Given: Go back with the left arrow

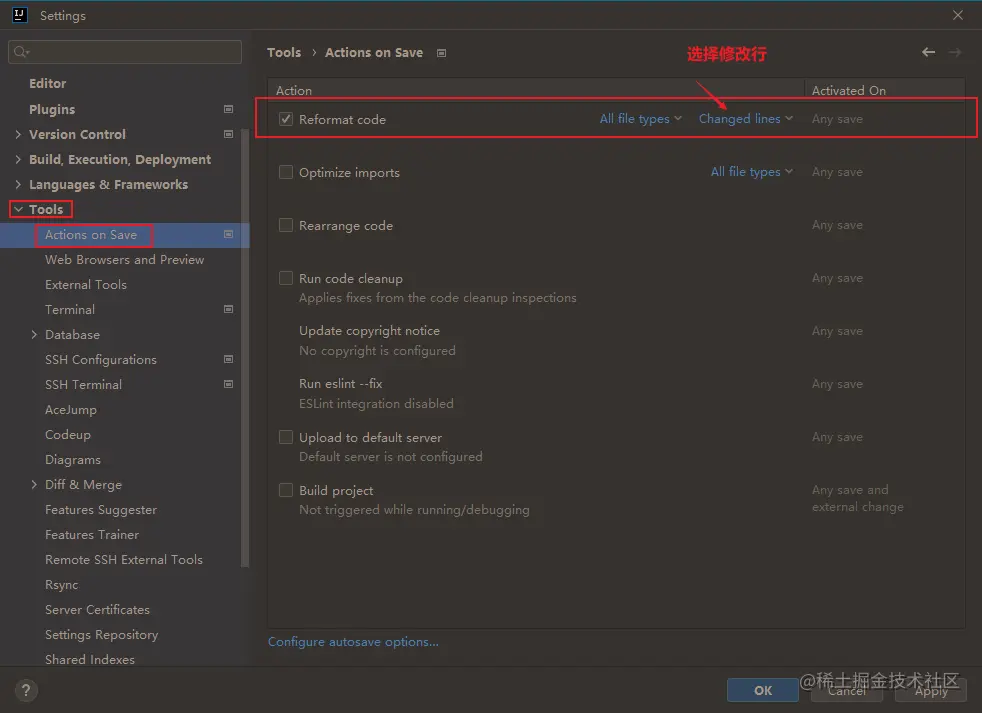Looking at the screenshot, I should [928, 53].
